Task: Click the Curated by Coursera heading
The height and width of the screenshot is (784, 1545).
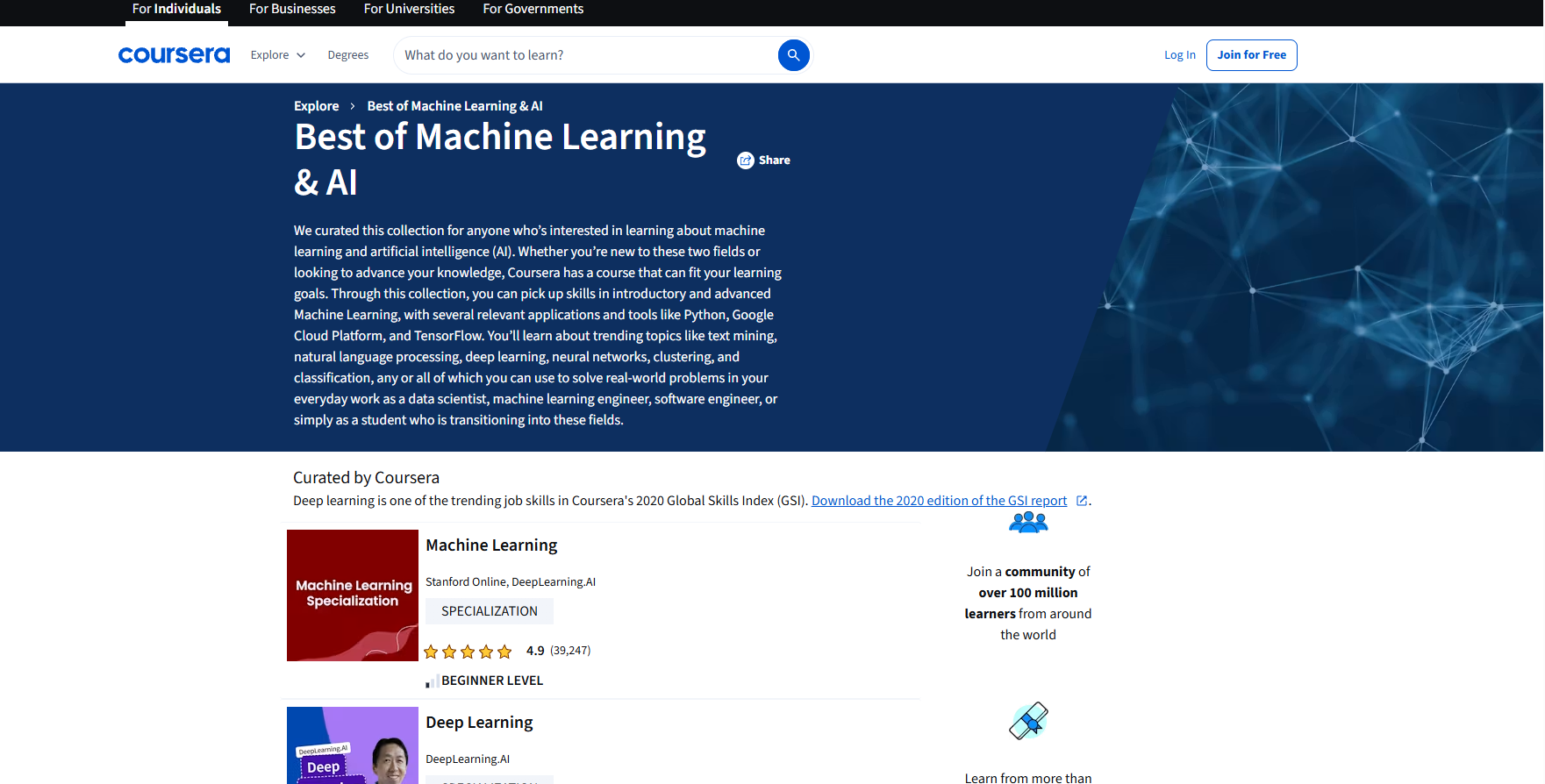Action: tap(366, 478)
